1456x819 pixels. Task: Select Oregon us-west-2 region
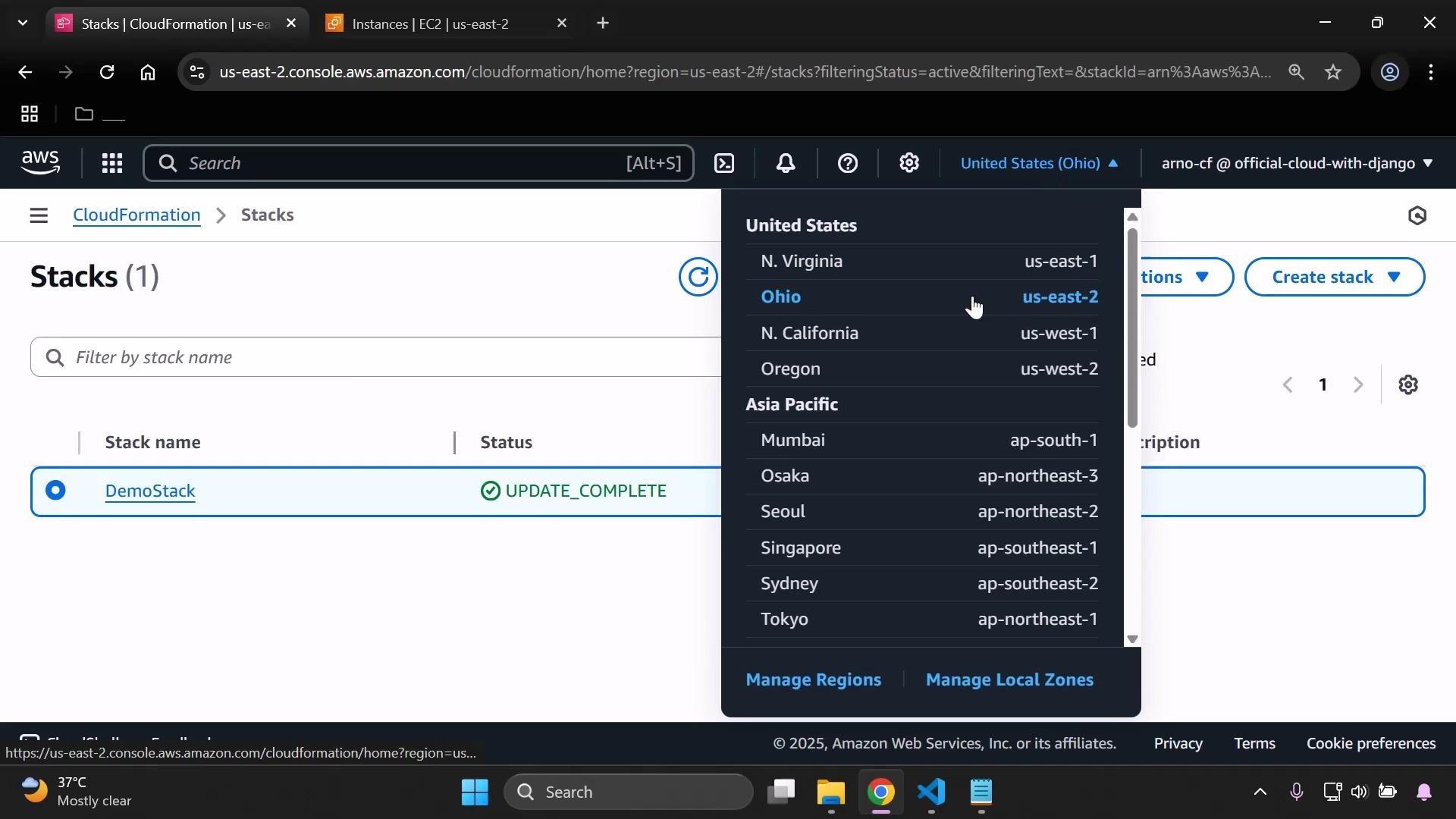(x=922, y=369)
